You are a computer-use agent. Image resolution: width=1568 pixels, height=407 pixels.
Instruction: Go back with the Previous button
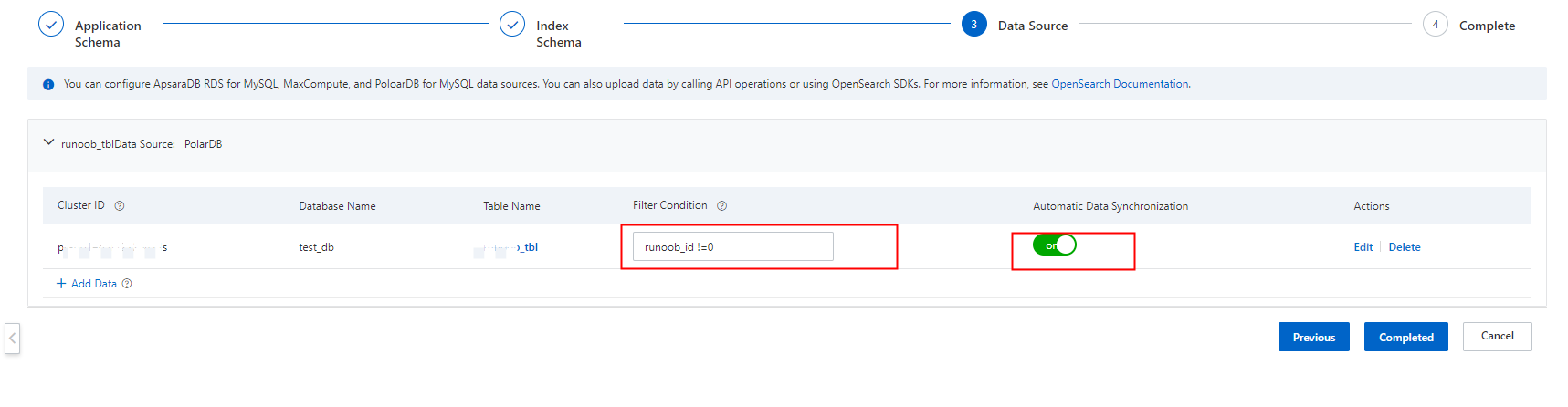pyautogui.click(x=1313, y=337)
